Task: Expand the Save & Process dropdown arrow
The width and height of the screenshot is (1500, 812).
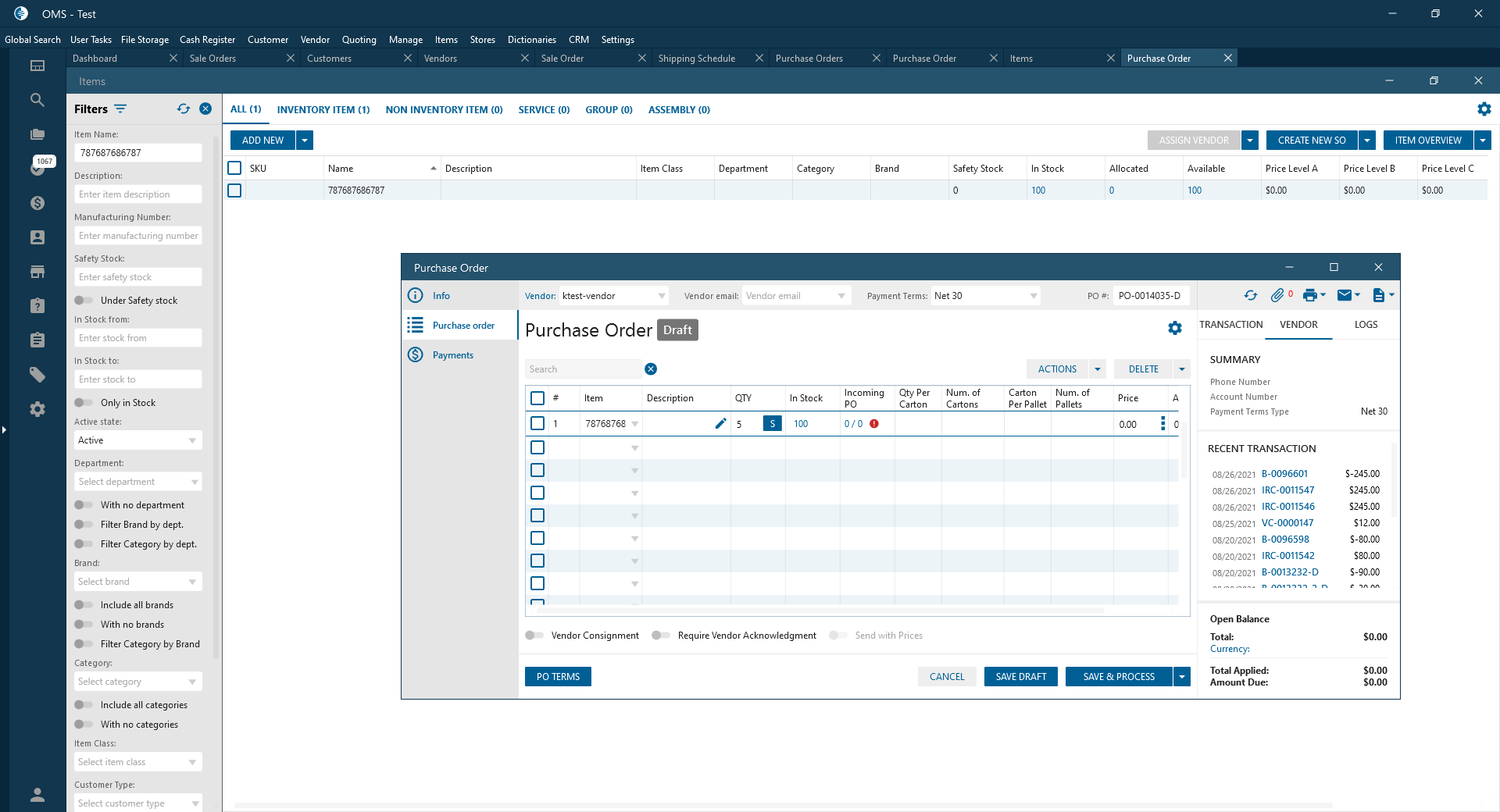Action: [x=1182, y=677]
